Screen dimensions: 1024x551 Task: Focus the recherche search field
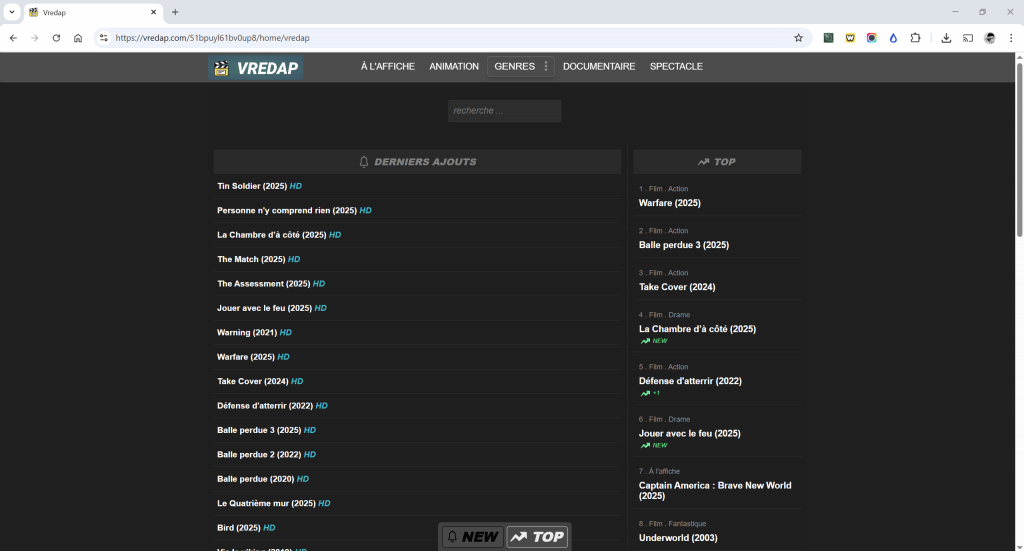504,111
